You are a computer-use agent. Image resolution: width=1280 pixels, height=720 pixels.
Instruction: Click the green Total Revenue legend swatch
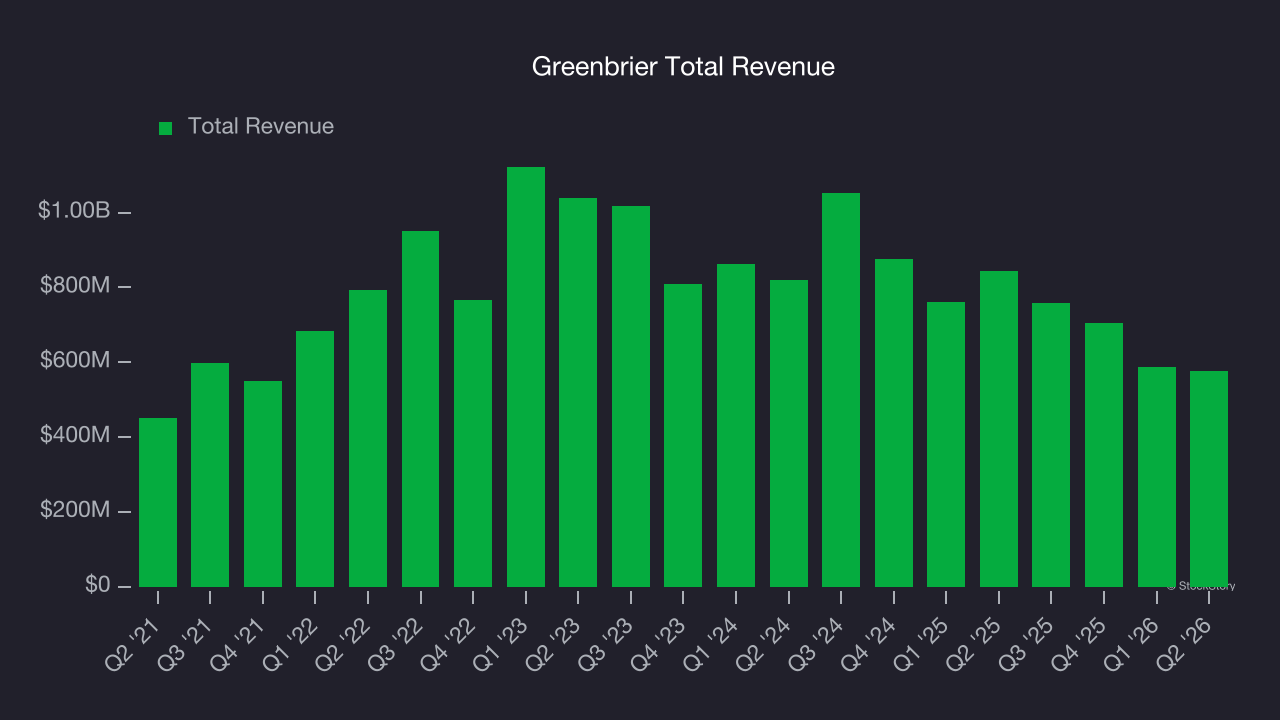coord(166,128)
